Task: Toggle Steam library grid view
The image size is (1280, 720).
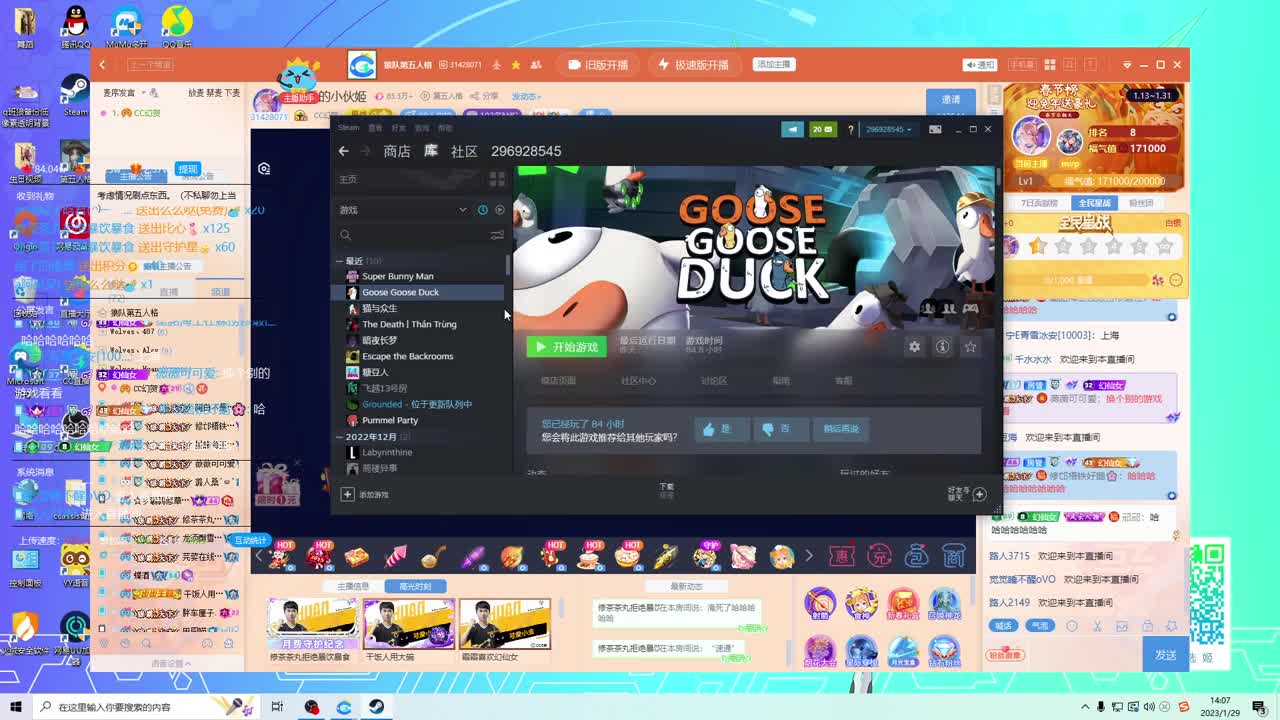Action: [x=497, y=179]
